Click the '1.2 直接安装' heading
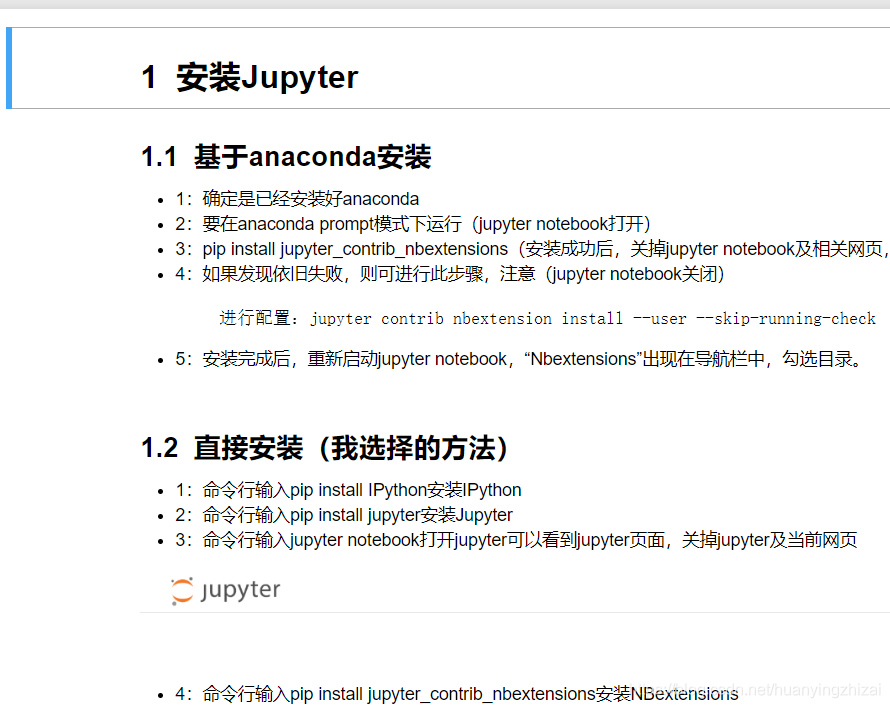Screen dimensions: 890x708 [x=325, y=448]
